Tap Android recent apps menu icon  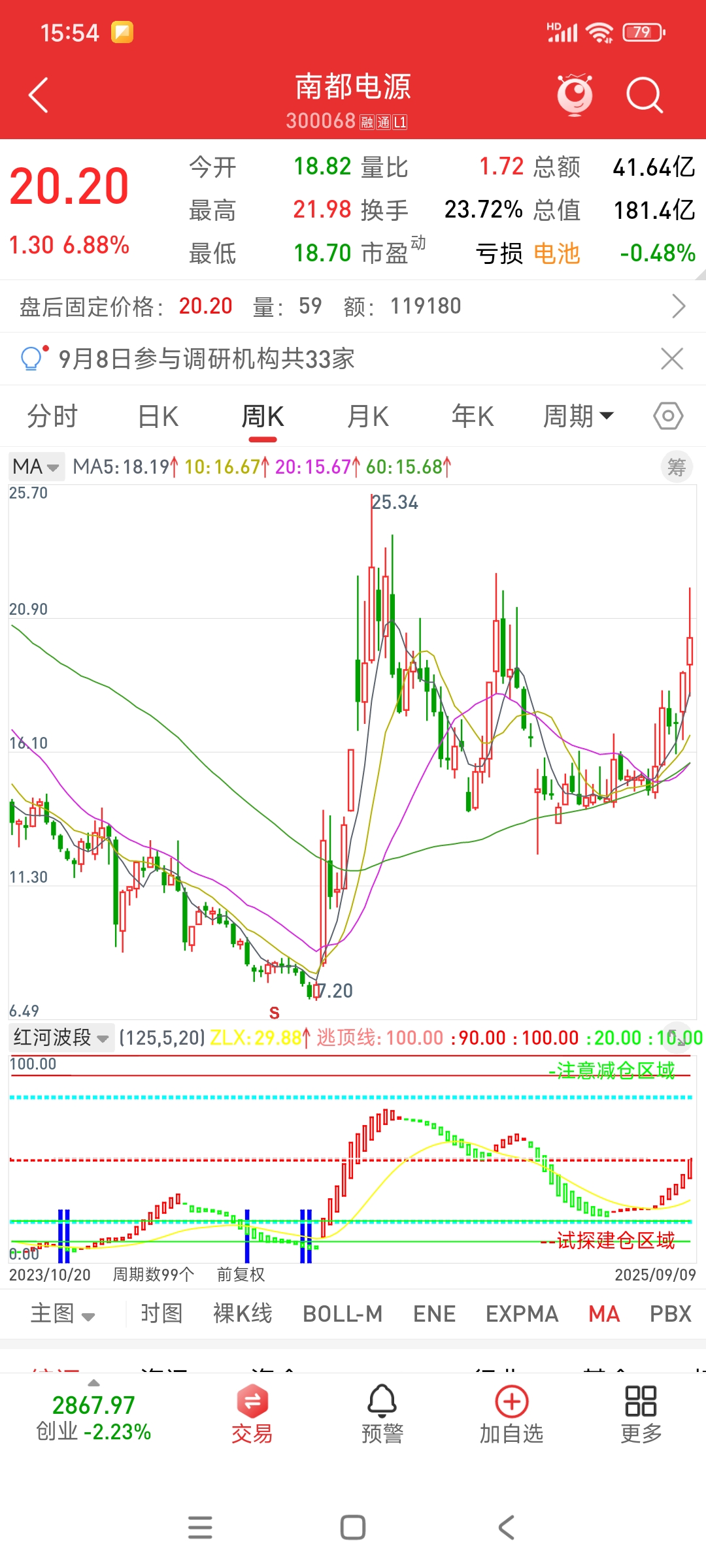(200, 1527)
